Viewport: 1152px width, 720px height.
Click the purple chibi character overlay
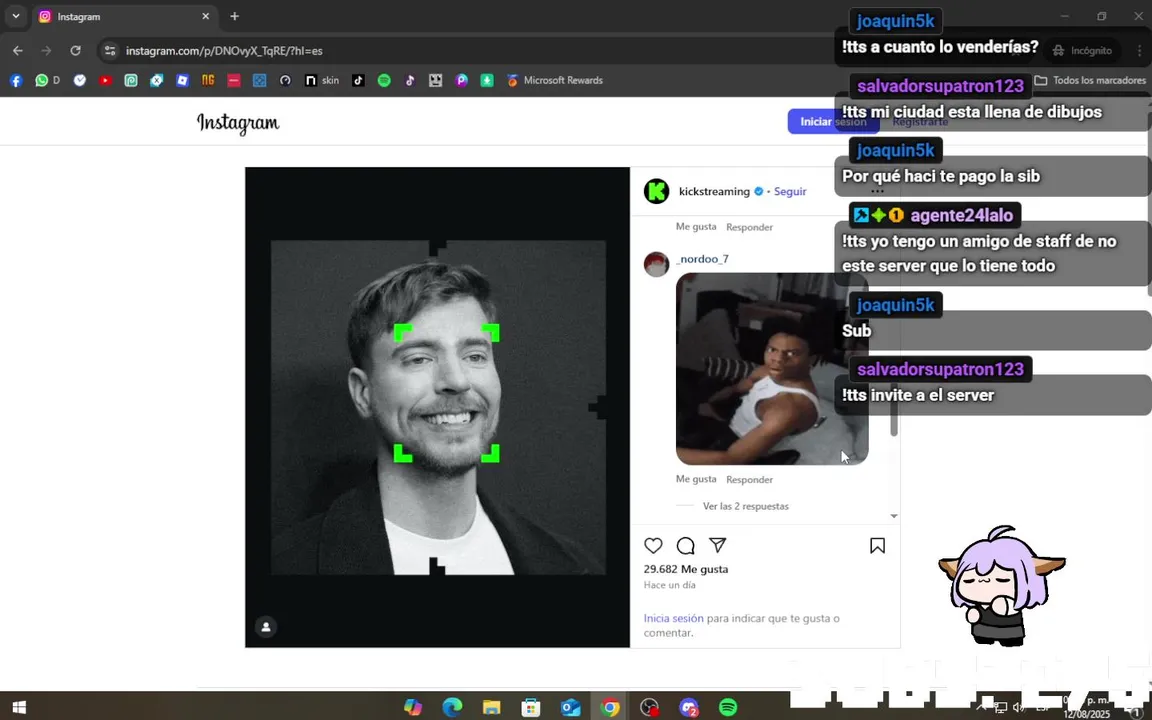pos(1001,586)
